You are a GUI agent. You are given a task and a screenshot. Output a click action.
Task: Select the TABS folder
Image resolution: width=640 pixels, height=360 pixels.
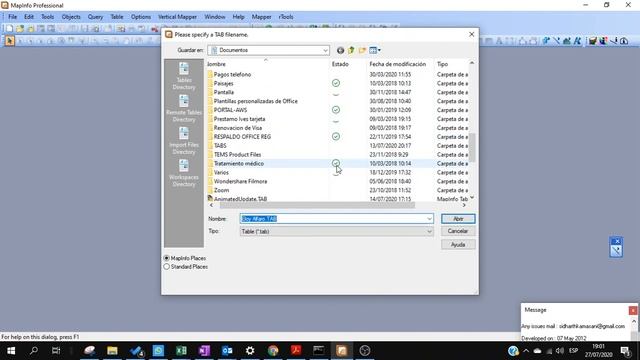[220, 146]
